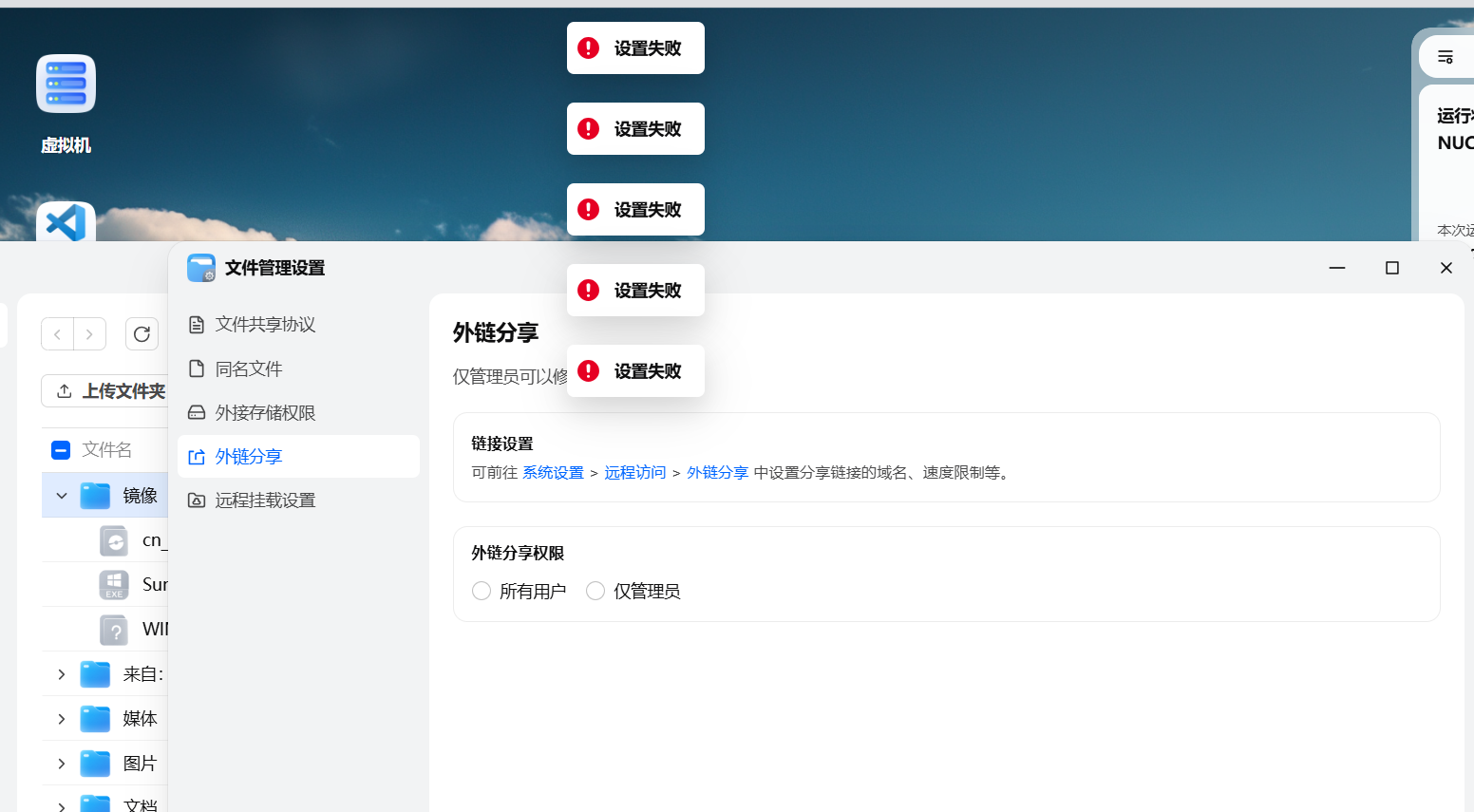Click the 文件名 column header
This screenshot has width=1474, height=812.
pos(106,450)
